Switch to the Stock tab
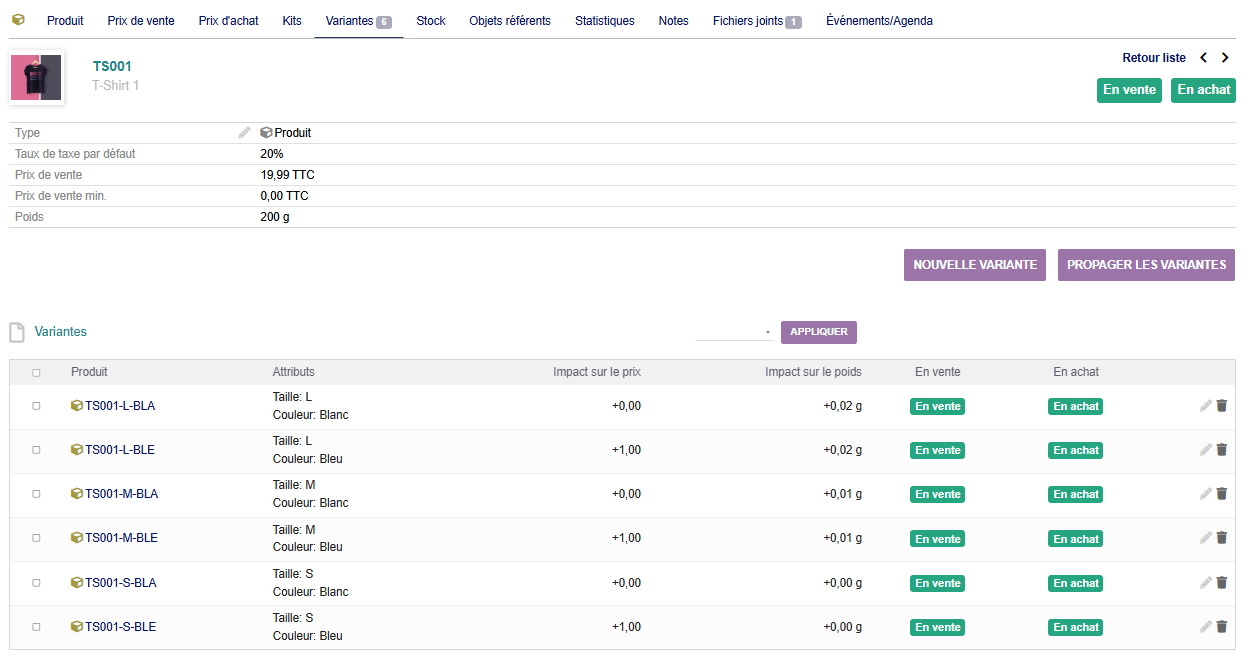The image size is (1244, 656). coord(431,21)
